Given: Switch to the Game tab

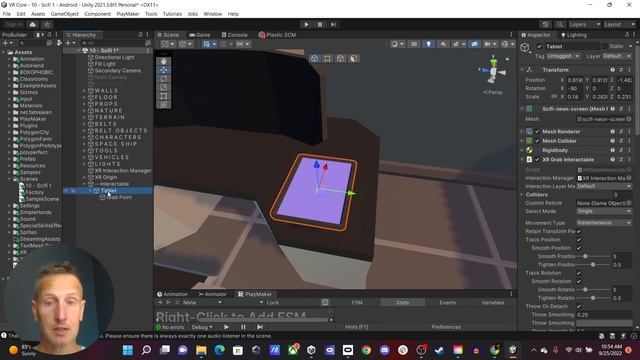Looking at the screenshot, I should [x=200, y=35].
